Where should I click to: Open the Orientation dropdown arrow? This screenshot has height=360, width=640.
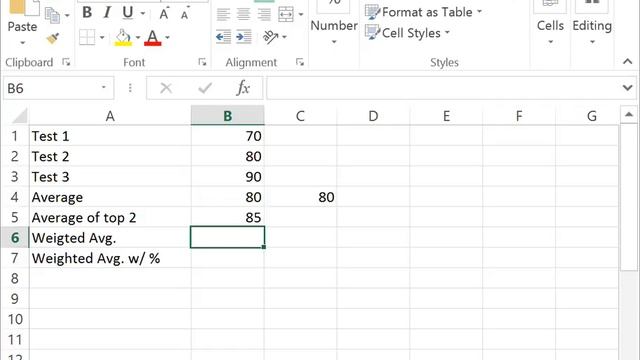coord(284,38)
